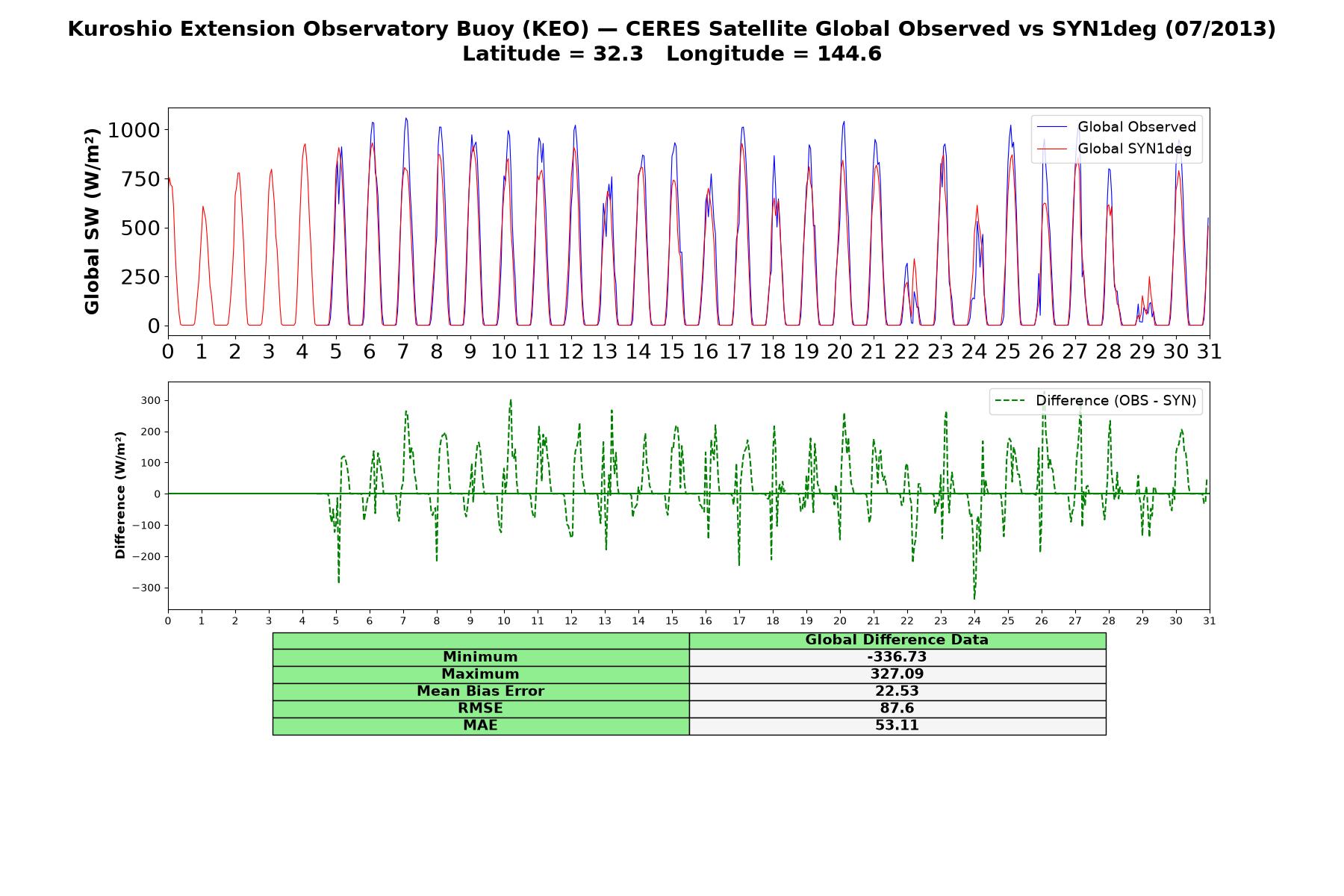Select the Minimum row label in table
Viewport: 1344px width, 896px height.
(x=480, y=657)
